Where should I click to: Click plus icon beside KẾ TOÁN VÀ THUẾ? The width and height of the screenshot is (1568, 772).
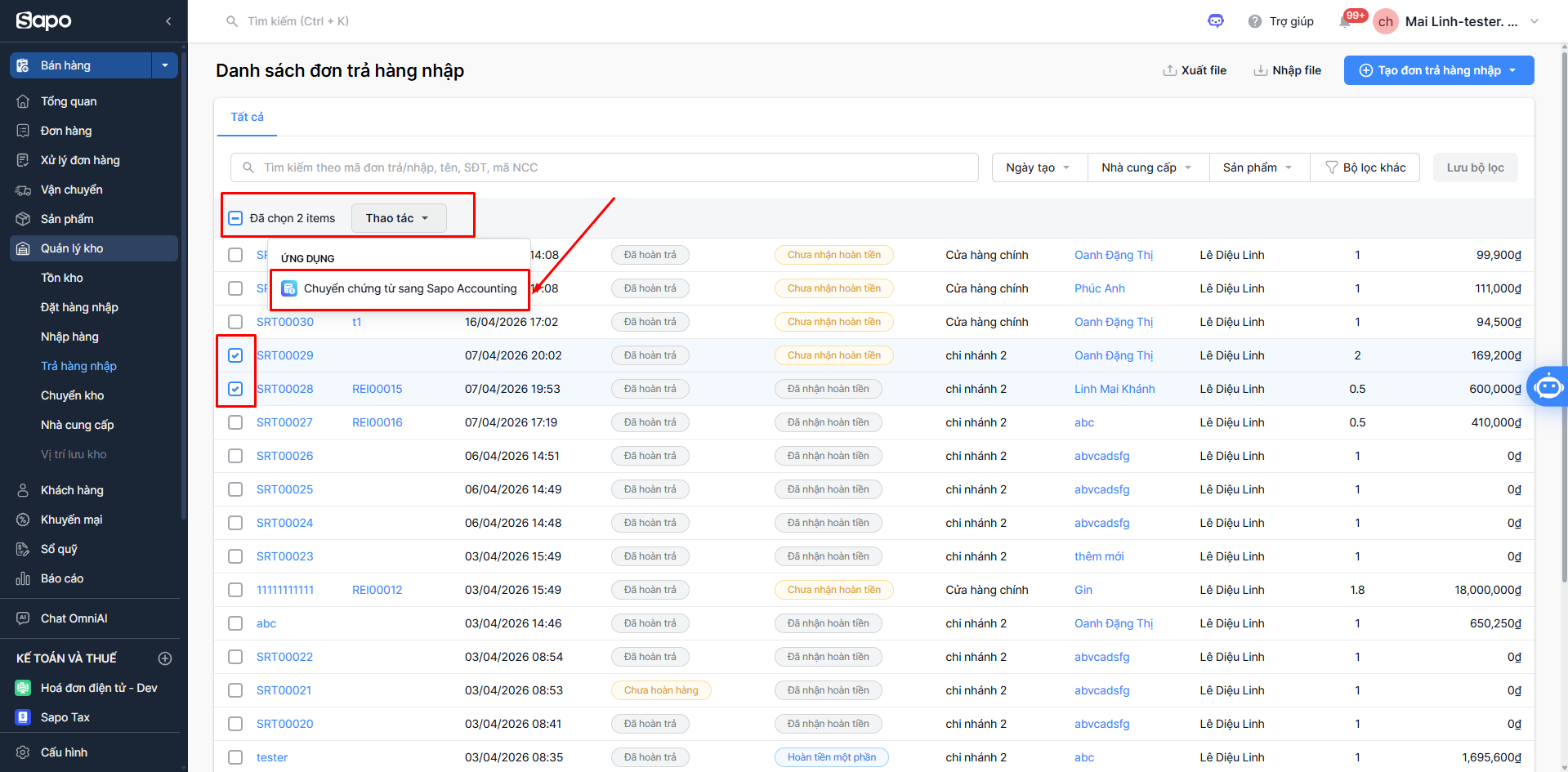pos(165,658)
